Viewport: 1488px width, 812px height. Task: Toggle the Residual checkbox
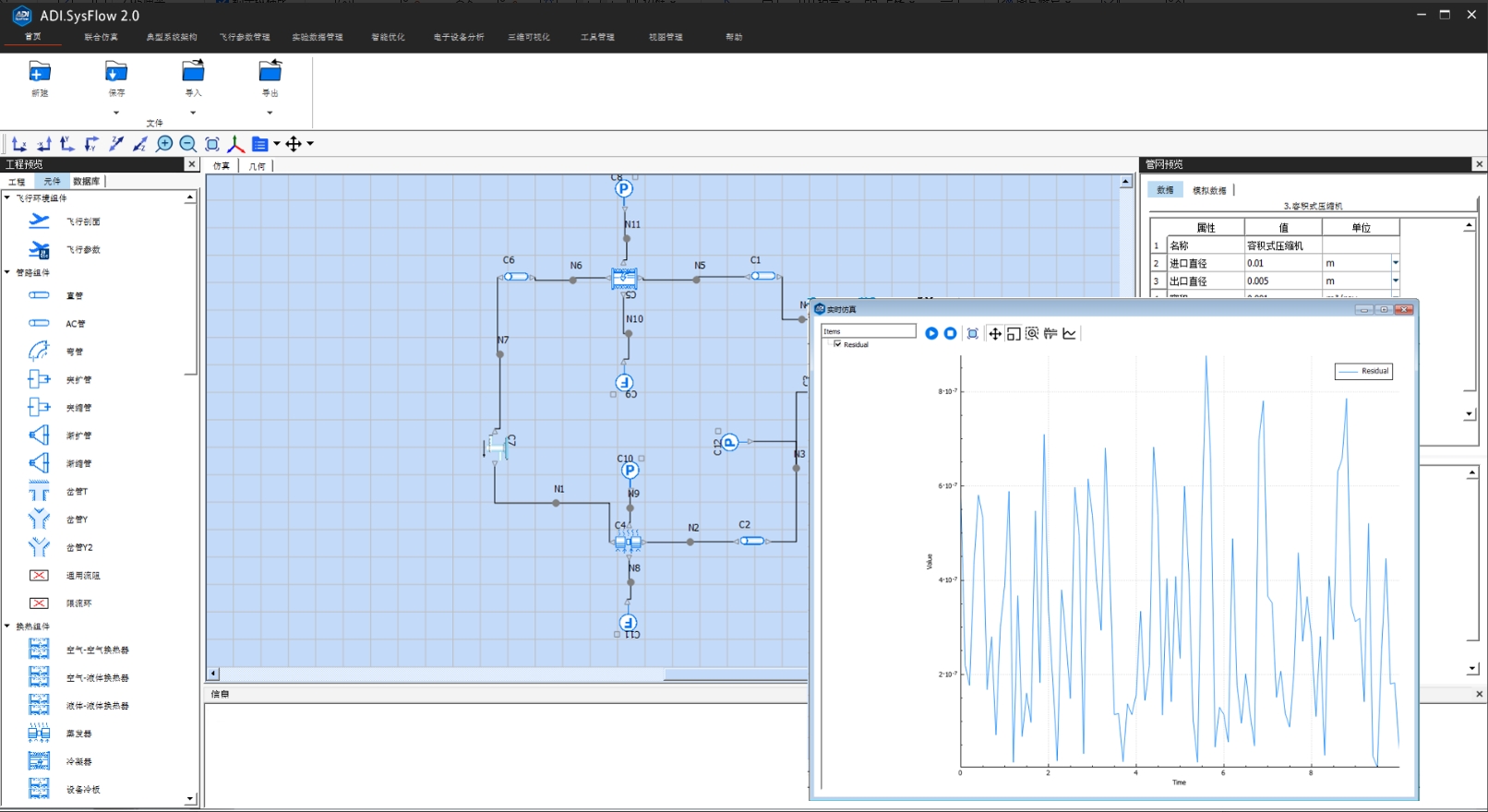point(837,344)
